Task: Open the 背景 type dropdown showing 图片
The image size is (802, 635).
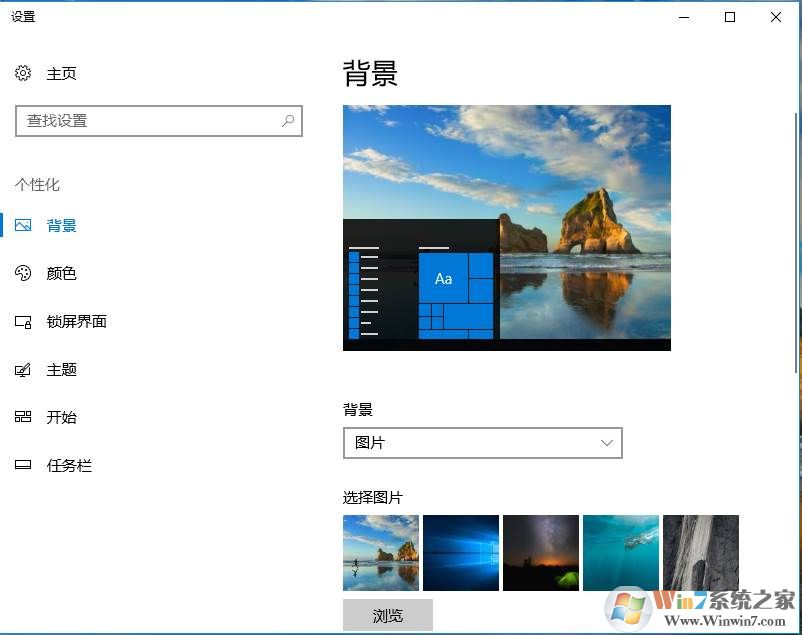Action: pos(482,442)
